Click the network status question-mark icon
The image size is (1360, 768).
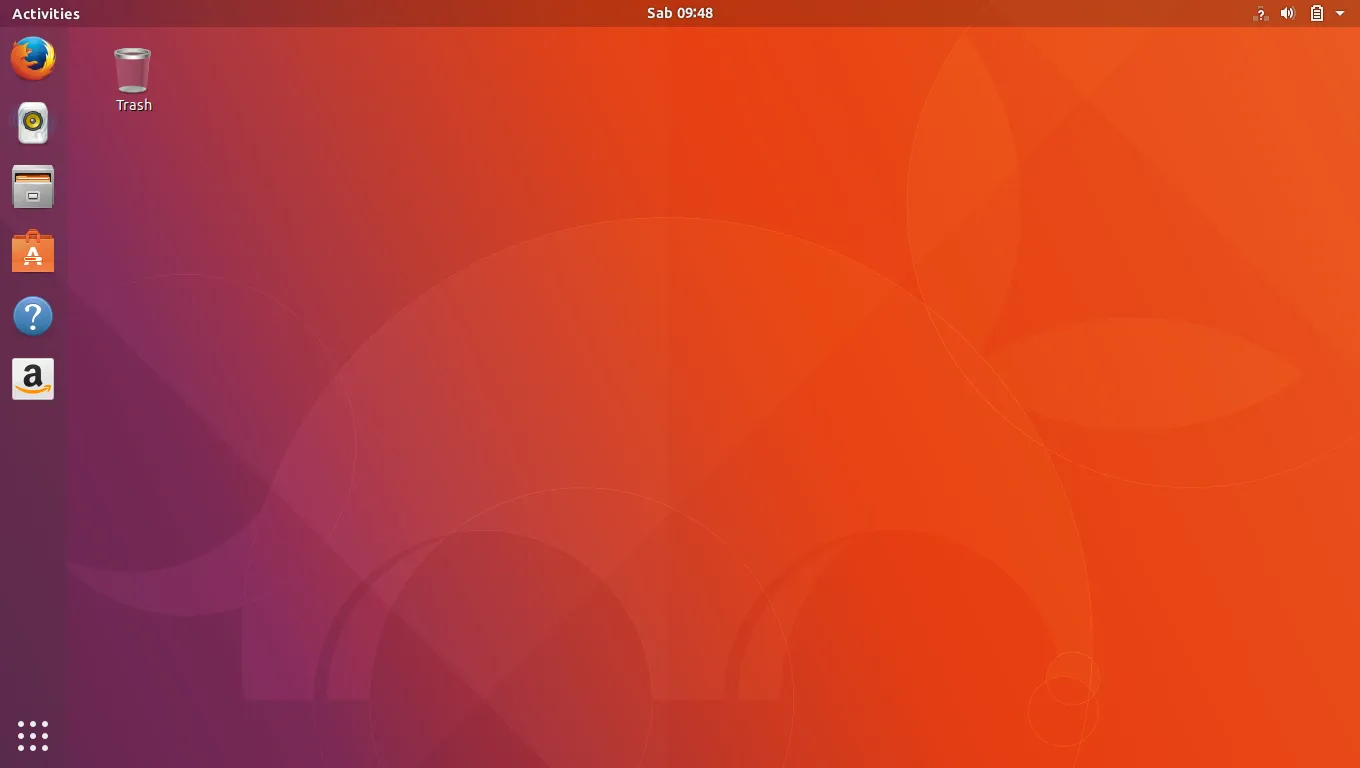coord(1259,13)
